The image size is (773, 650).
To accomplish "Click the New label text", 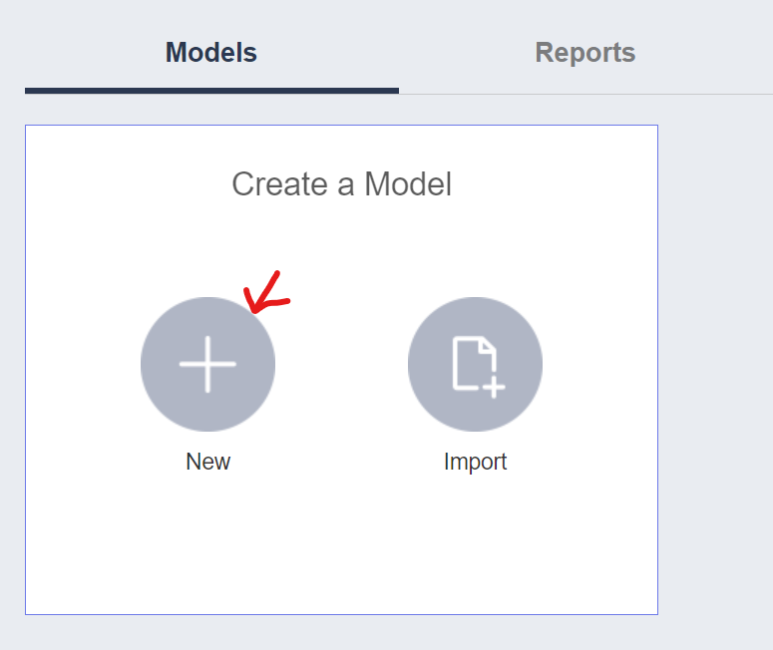I will pyautogui.click(x=208, y=462).
